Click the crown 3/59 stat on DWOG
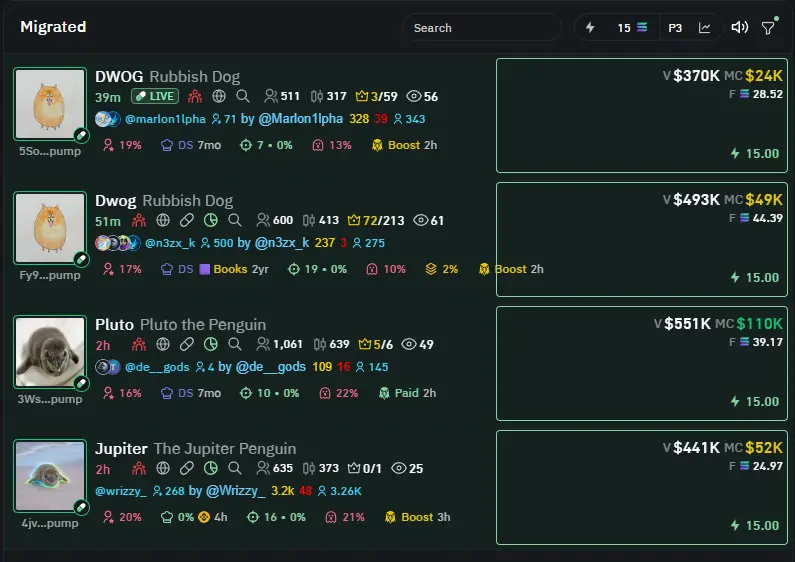Screen dimensions: 795x562 (x=376, y=96)
